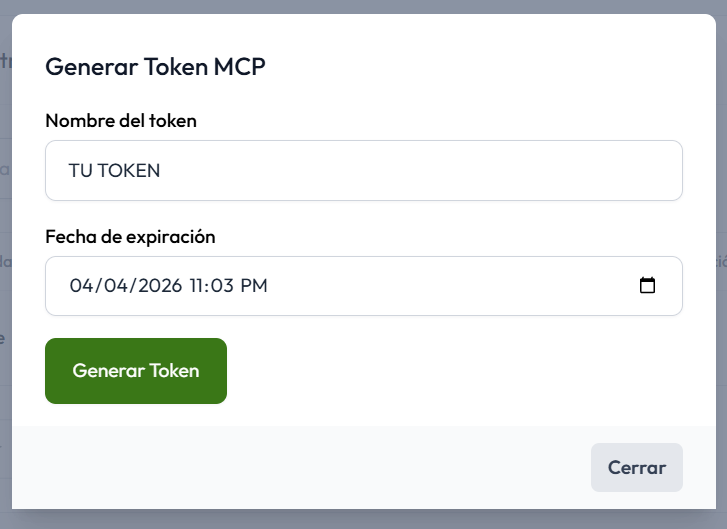Click the dimmed backdrop right of the dialog

click(x=721, y=300)
